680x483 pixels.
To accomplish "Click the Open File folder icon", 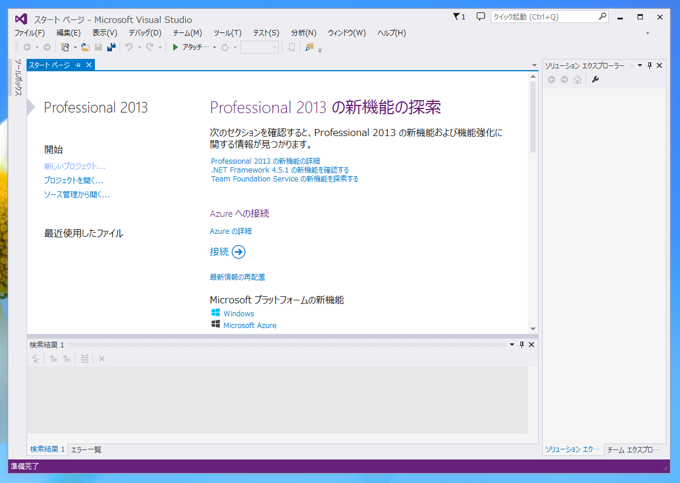I will tap(85, 47).
